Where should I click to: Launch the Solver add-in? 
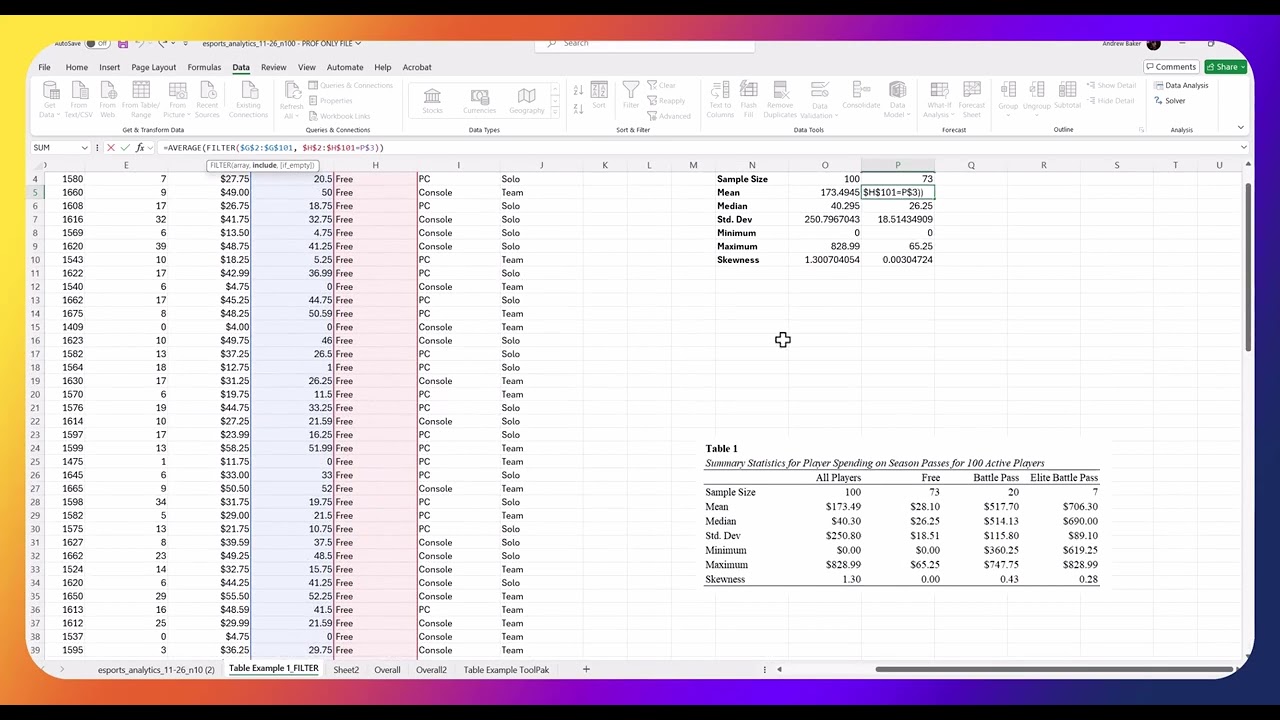1169,101
